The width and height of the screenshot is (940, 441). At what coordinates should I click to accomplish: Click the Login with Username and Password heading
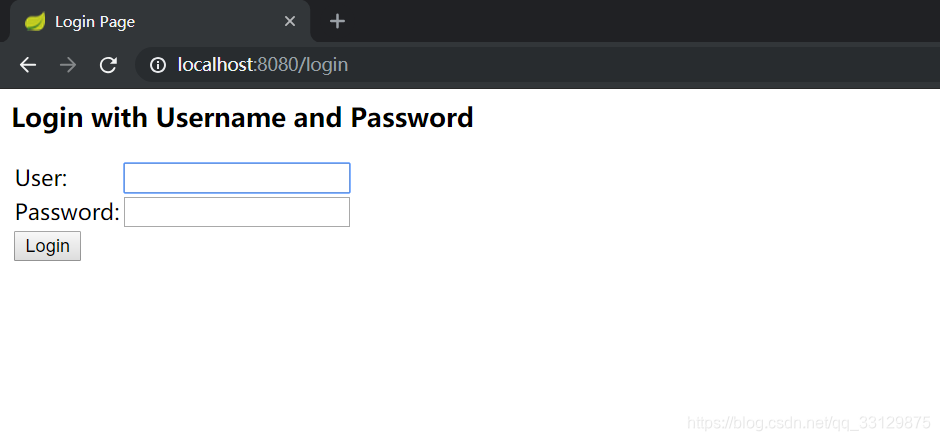(x=242, y=117)
